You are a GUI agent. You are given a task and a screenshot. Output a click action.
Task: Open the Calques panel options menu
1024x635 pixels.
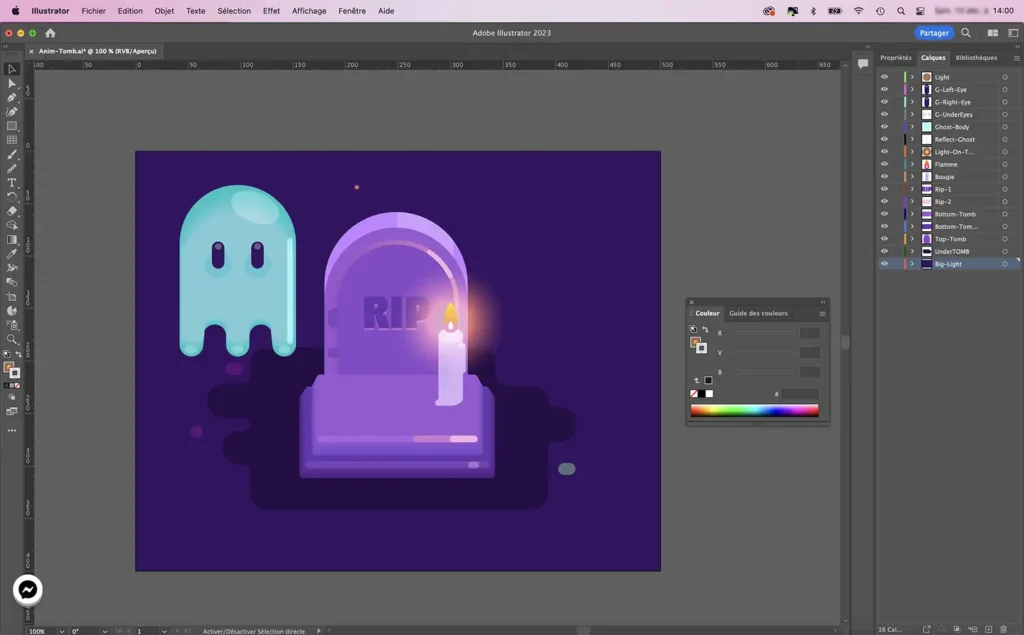[1017, 58]
